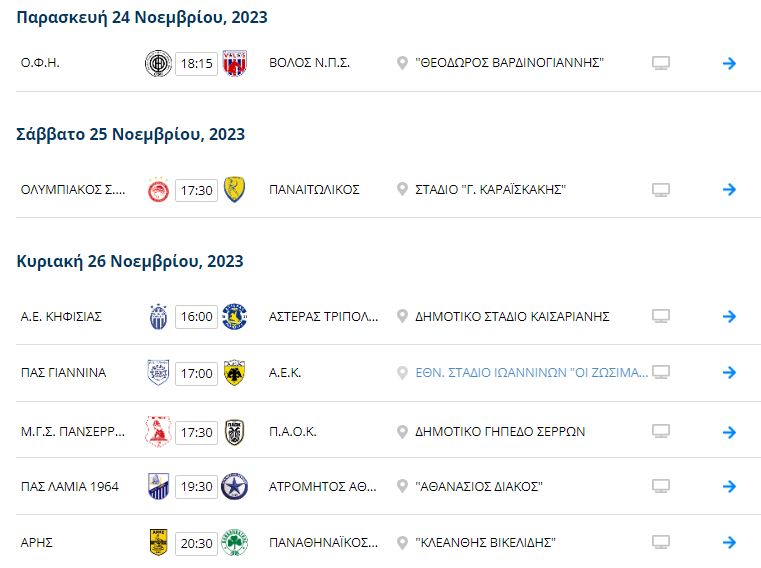The image size is (761, 568).
Task: Click the TV icon on the Olympiacos row
Action: (661, 190)
